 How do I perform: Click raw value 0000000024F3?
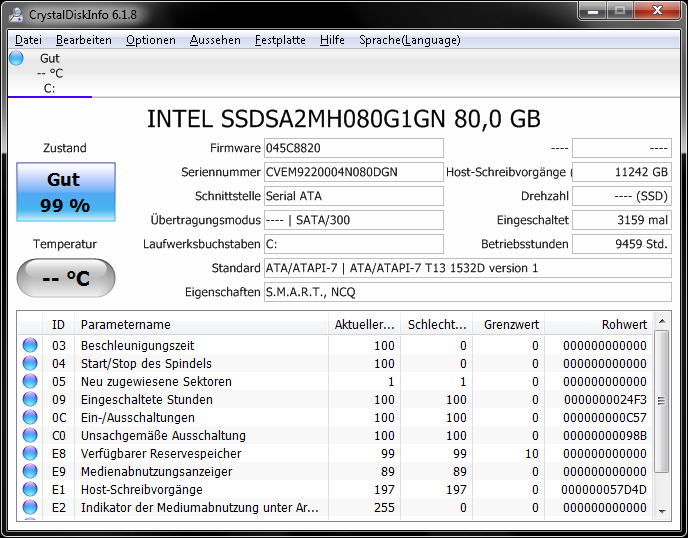pos(605,400)
